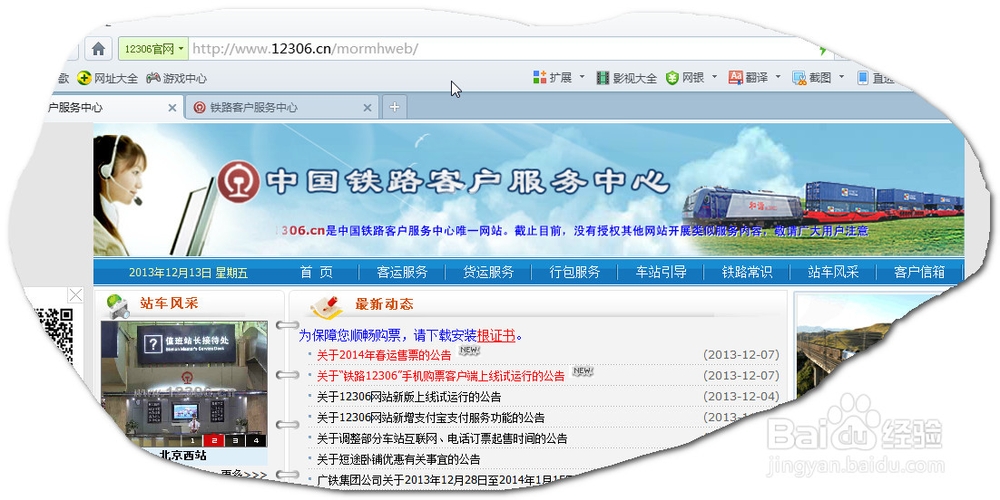1000x500 pixels.
Task: Click the 扩展 extensions icon
Action: pos(540,78)
